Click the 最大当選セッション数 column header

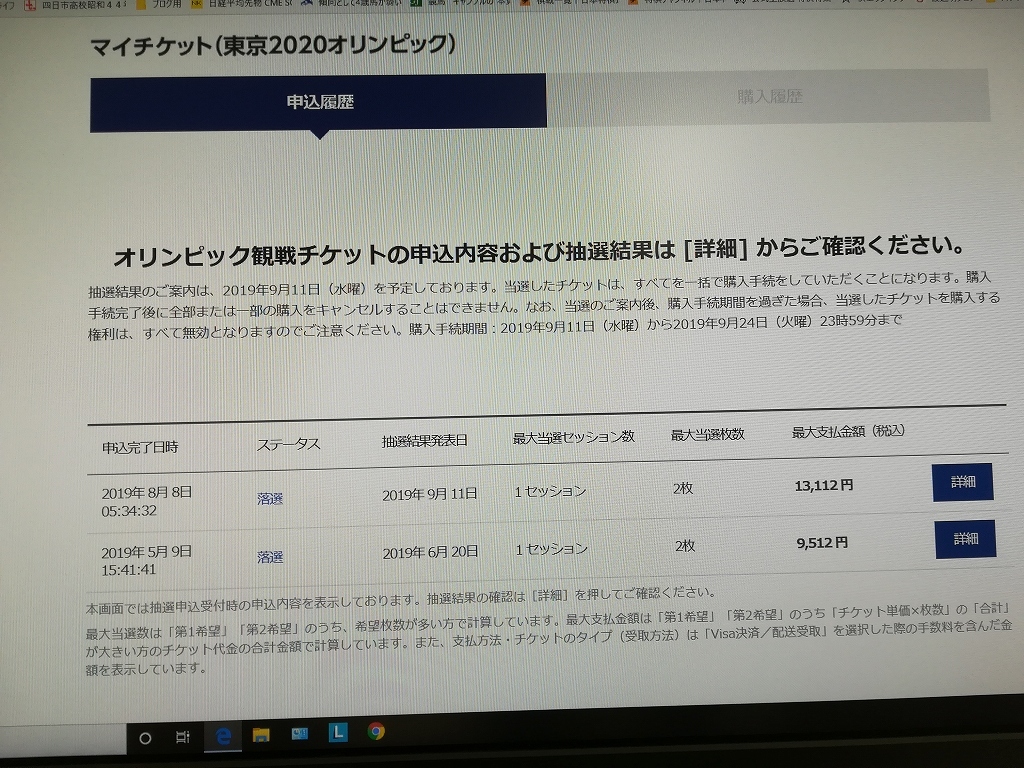click(x=573, y=437)
